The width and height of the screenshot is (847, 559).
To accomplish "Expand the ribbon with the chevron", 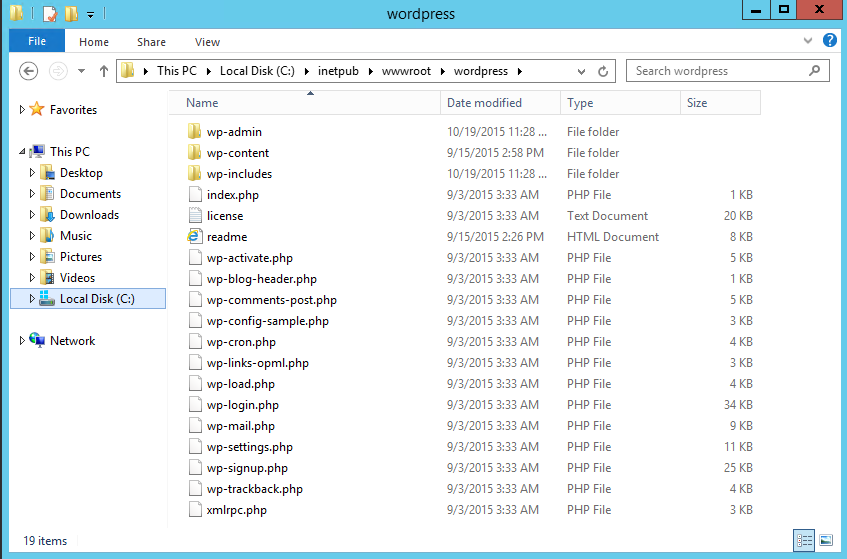I will pyautogui.click(x=809, y=41).
